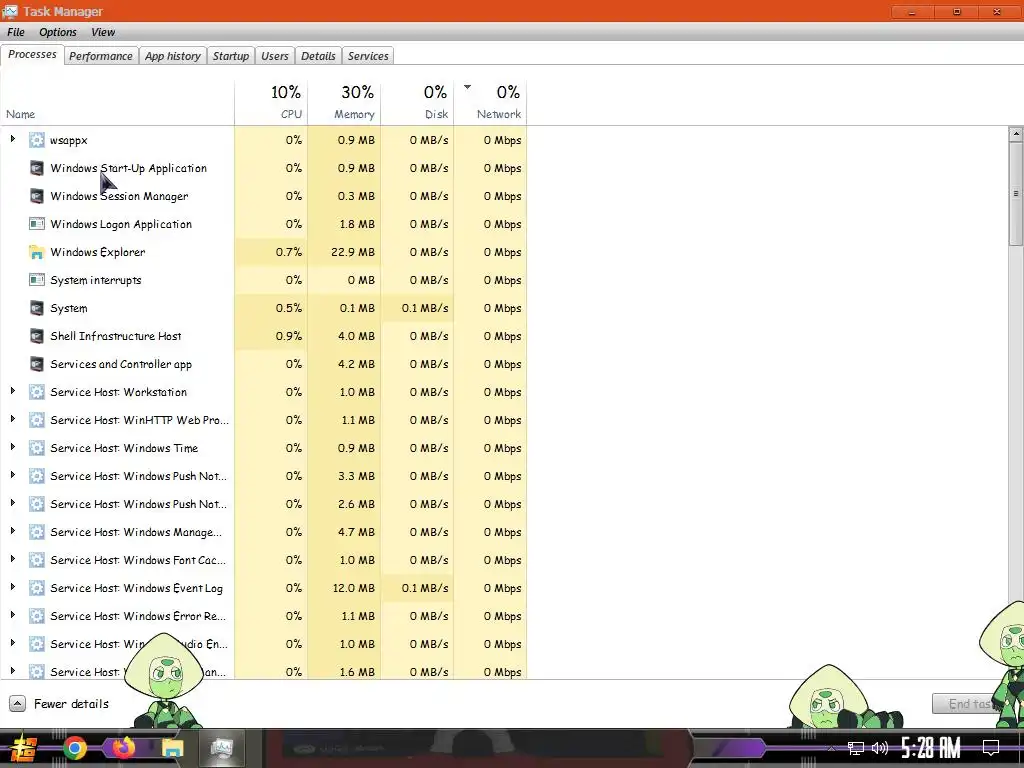Click Service Host: Windows Manage memory 4.7 MB
The height and width of the screenshot is (768, 1024).
[x=357, y=532]
